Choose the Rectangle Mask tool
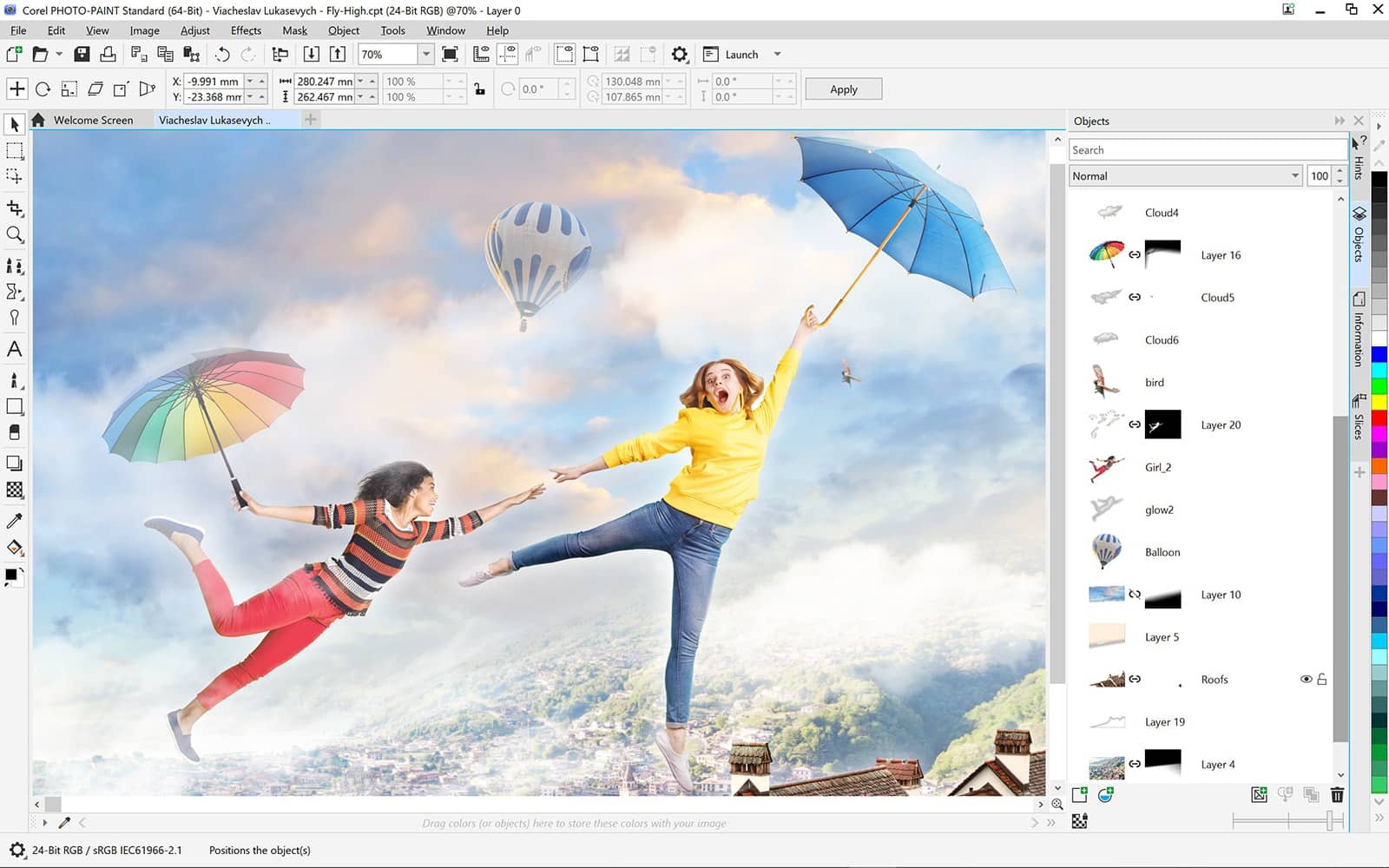The width and height of the screenshot is (1389, 868). click(15, 151)
